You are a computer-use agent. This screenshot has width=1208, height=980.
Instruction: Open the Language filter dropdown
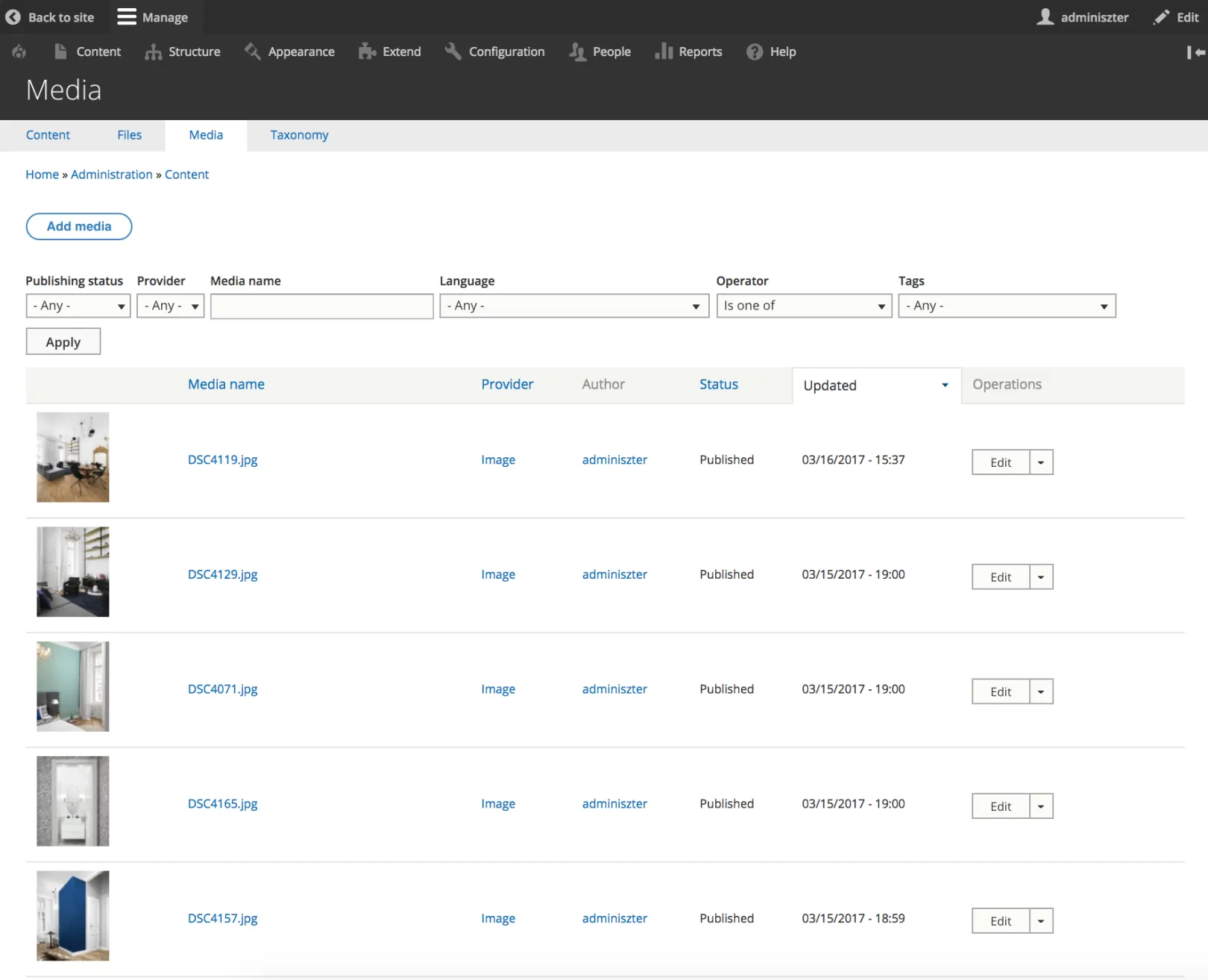[574, 306]
